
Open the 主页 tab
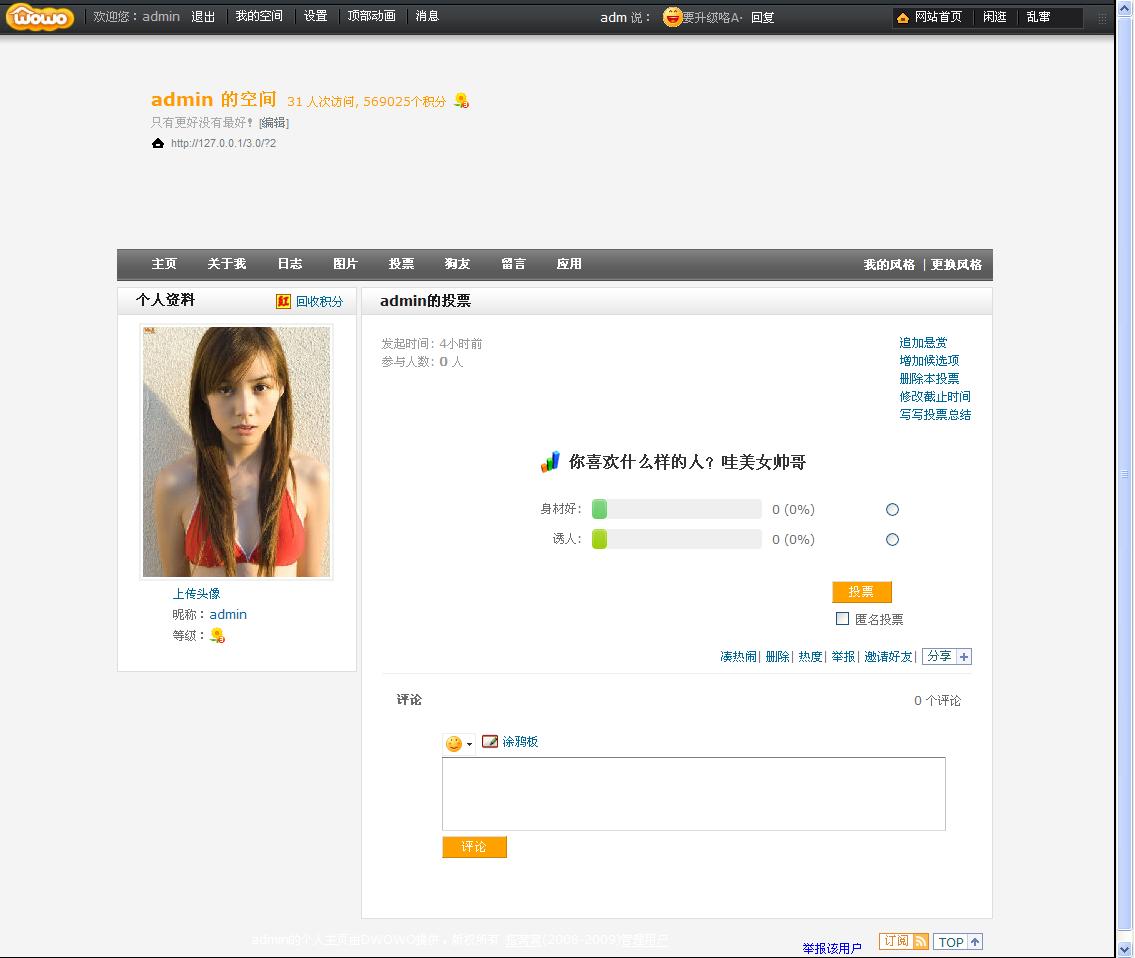pyautogui.click(x=164, y=264)
